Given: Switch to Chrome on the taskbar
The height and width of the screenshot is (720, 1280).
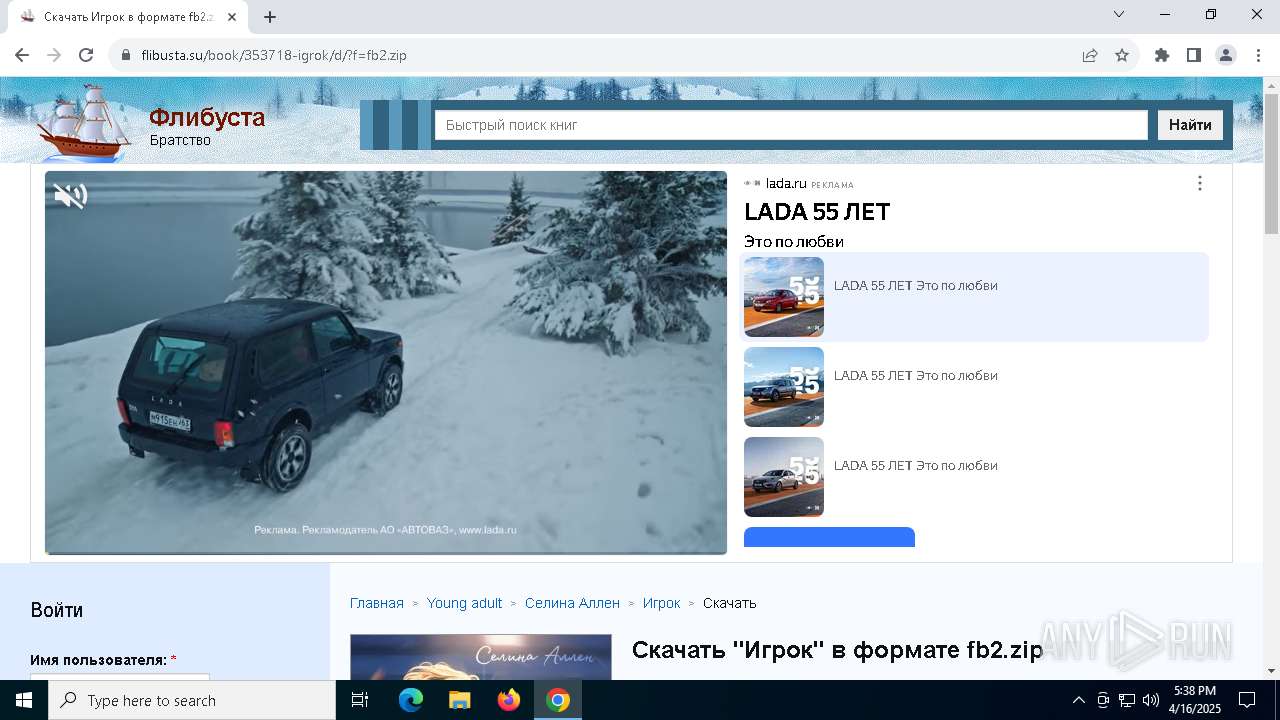Looking at the screenshot, I should pyautogui.click(x=557, y=700).
